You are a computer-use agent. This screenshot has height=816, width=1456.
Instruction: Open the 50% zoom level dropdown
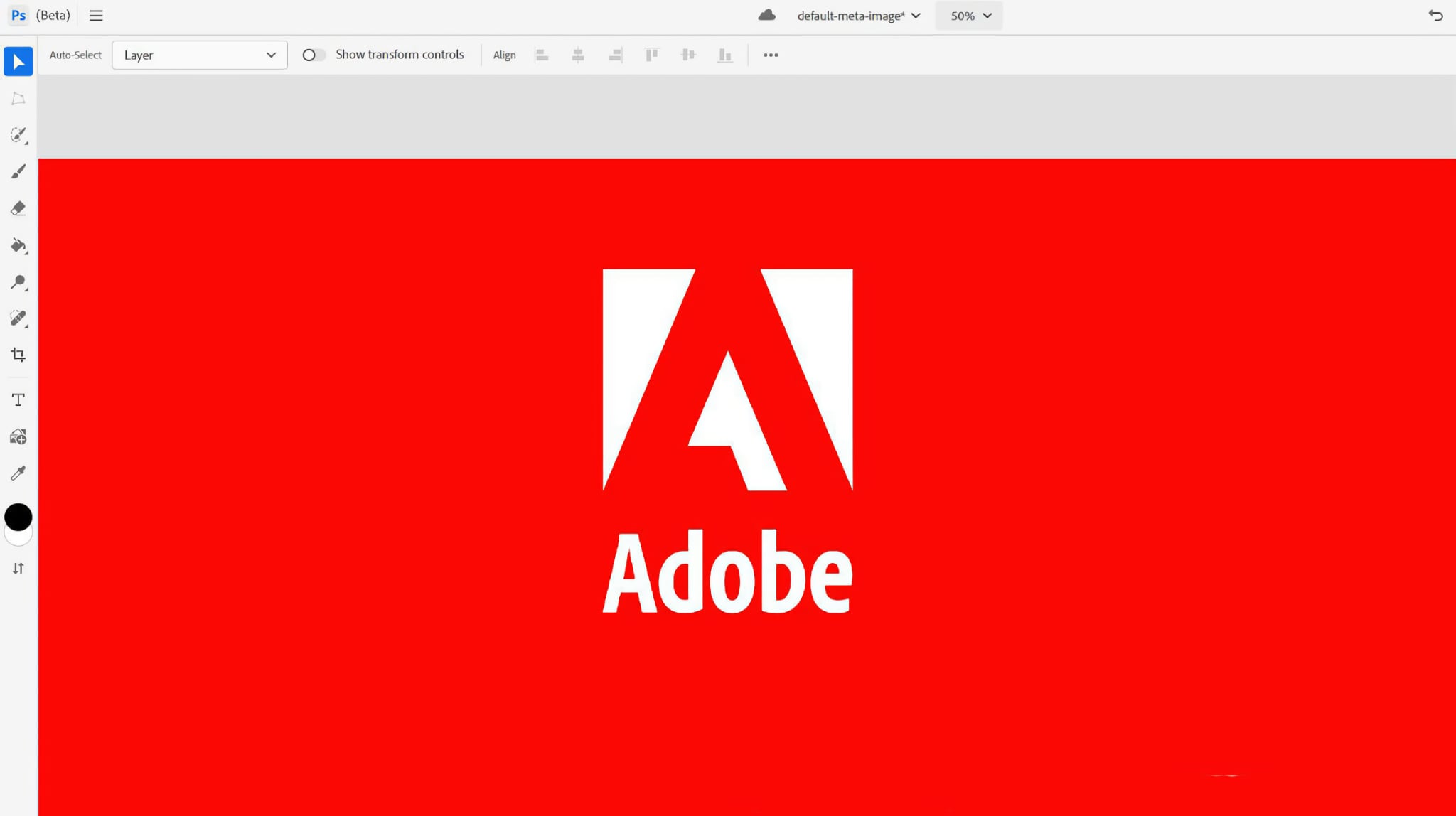(x=970, y=16)
